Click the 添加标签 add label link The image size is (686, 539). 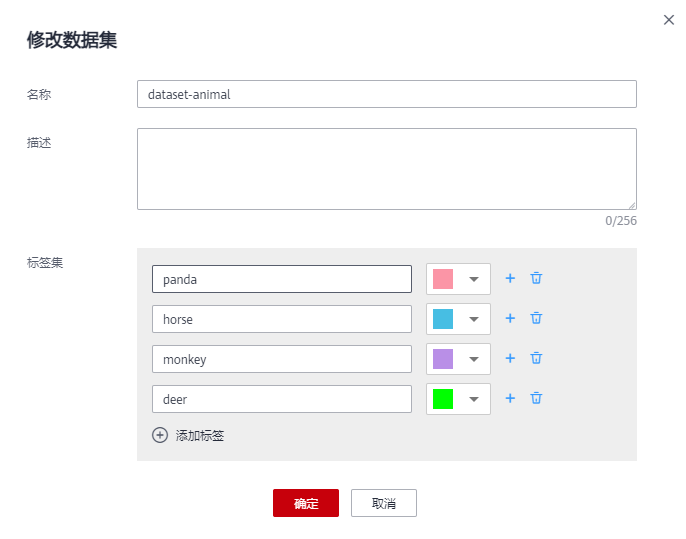[200, 435]
